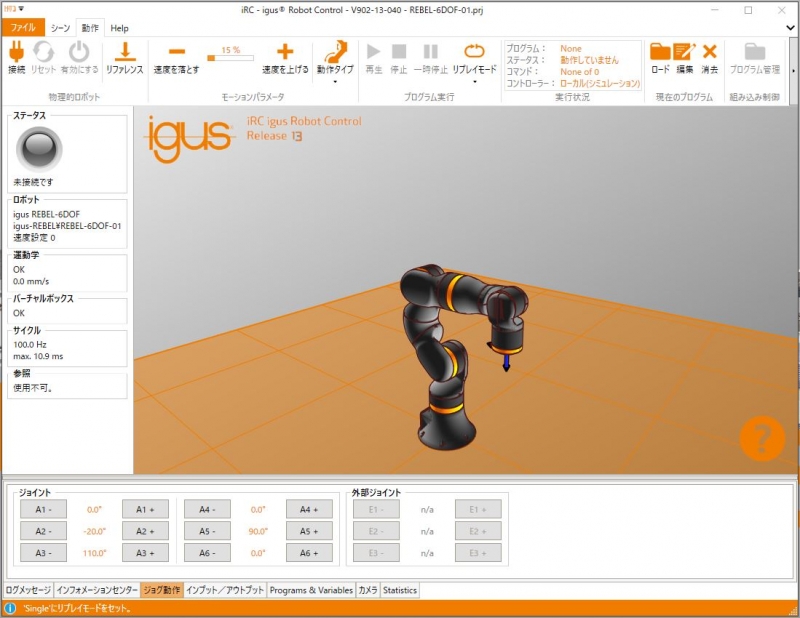Open the Help ribbon tab
The image size is (800, 618).
click(x=119, y=28)
